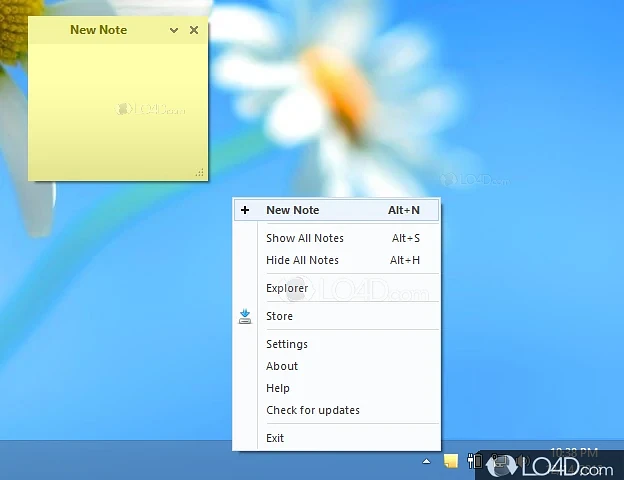Click the Store download icon in menu

tap(245, 316)
